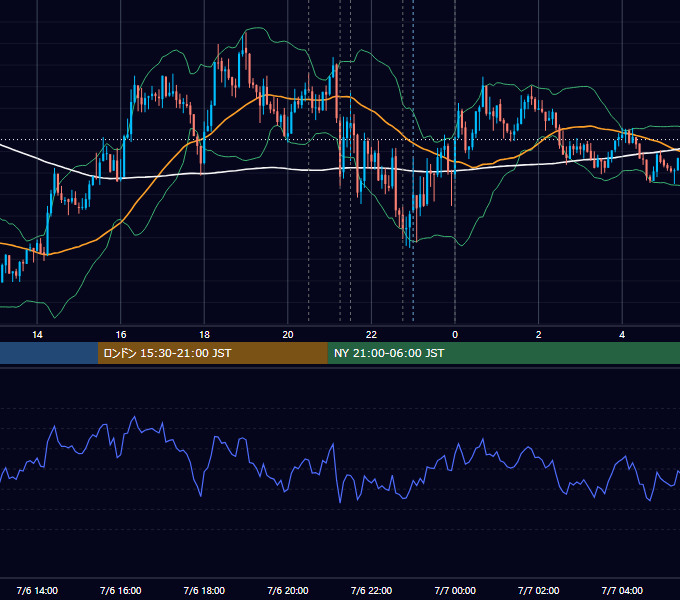The width and height of the screenshot is (680, 600).
Task: Select the NY 21:00-06:00 JST session bar
Action: click(503, 353)
